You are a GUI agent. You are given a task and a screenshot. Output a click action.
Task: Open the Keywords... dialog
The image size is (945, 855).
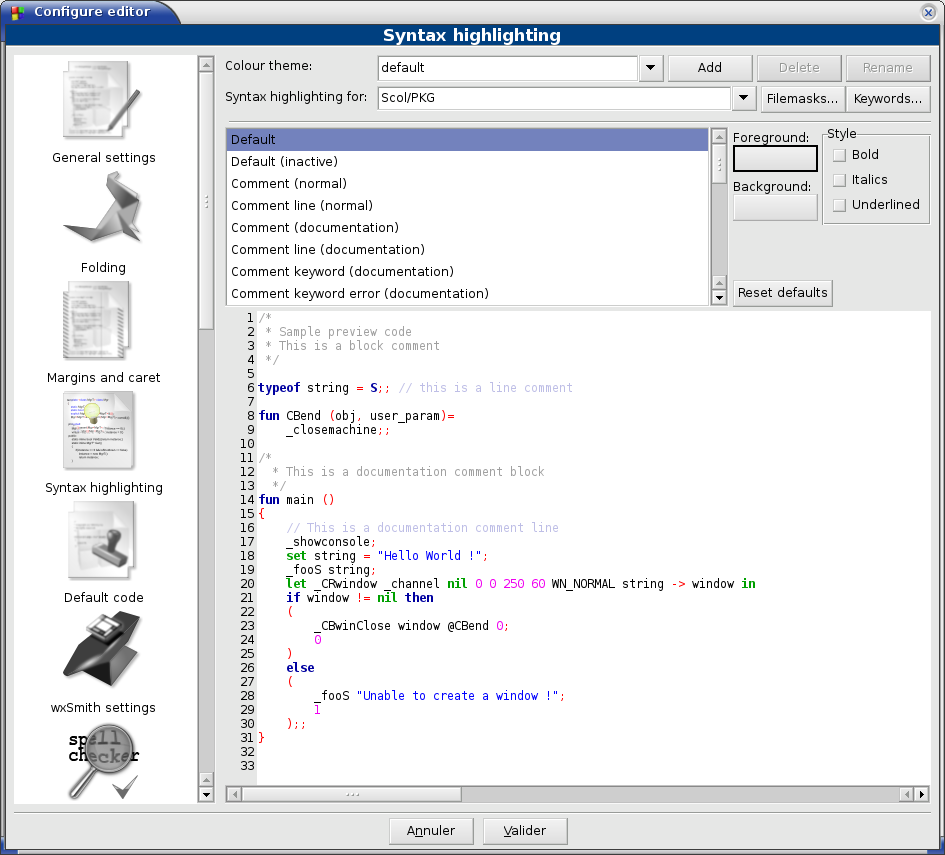888,99
